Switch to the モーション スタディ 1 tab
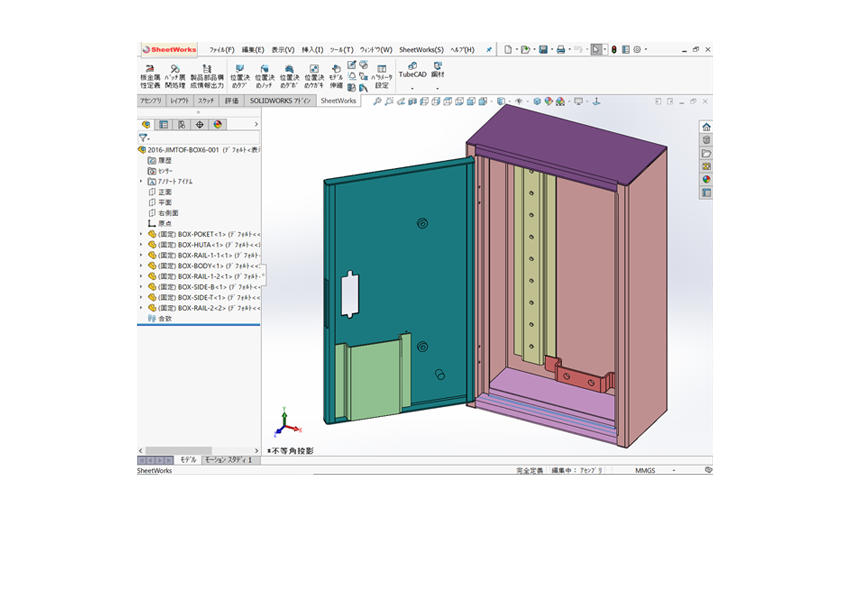This screenshot has height=600, width=850. [x=228, y=460]
